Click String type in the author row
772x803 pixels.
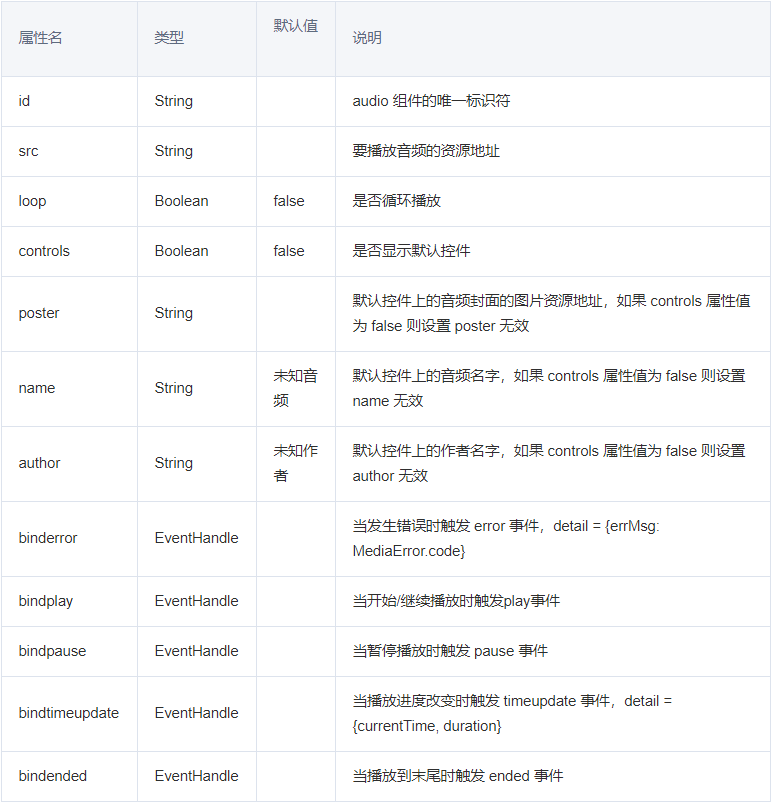pos(174,463)
